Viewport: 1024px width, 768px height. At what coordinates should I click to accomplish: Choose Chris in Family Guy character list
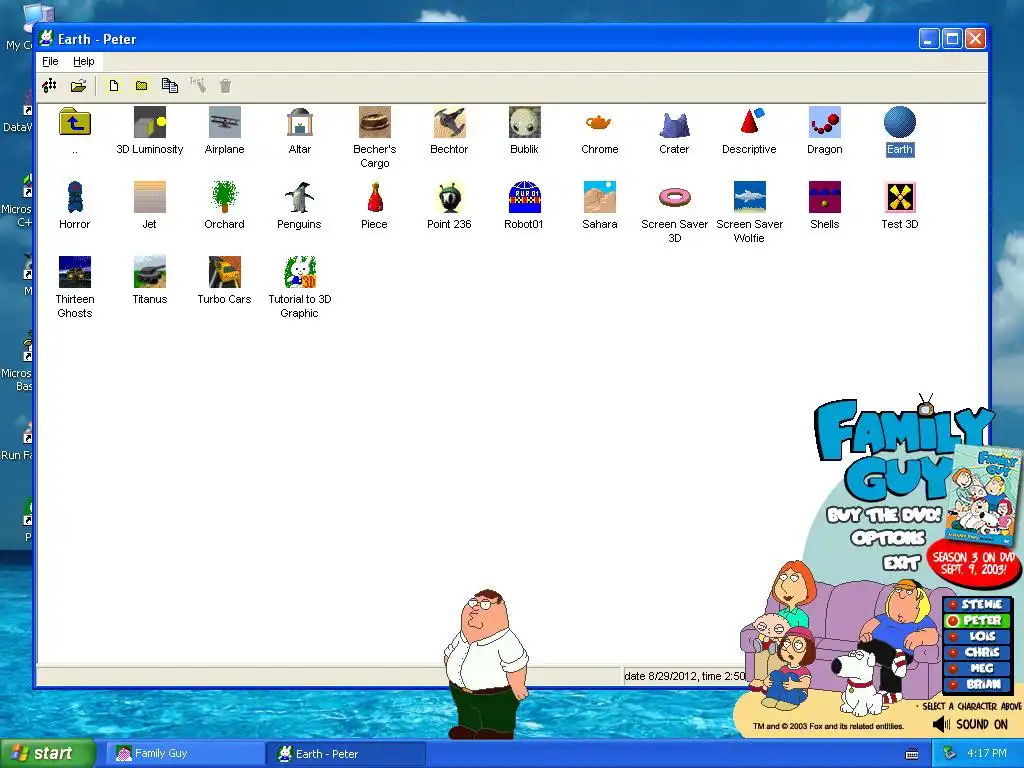[x=976, y=652]
